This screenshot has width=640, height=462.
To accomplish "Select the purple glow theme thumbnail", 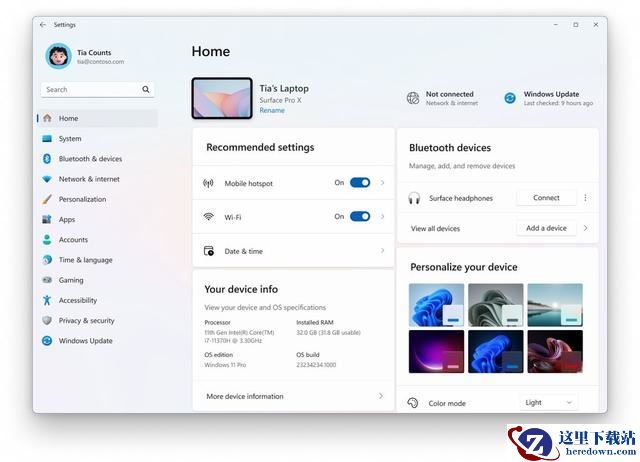I will [x=436, y=351].
